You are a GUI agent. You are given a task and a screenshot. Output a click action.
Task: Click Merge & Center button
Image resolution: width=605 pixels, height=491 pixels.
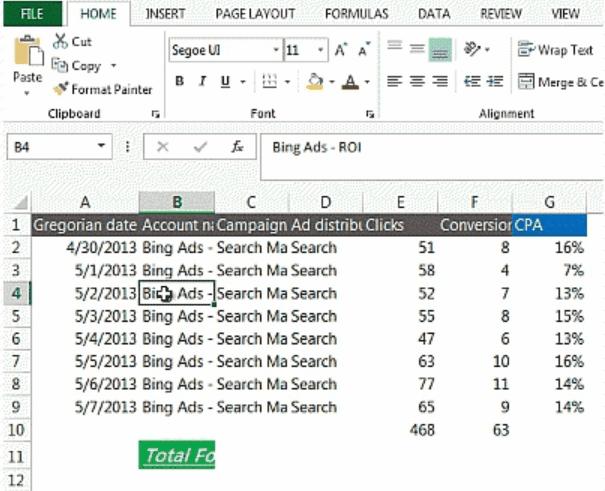[561, 82]
